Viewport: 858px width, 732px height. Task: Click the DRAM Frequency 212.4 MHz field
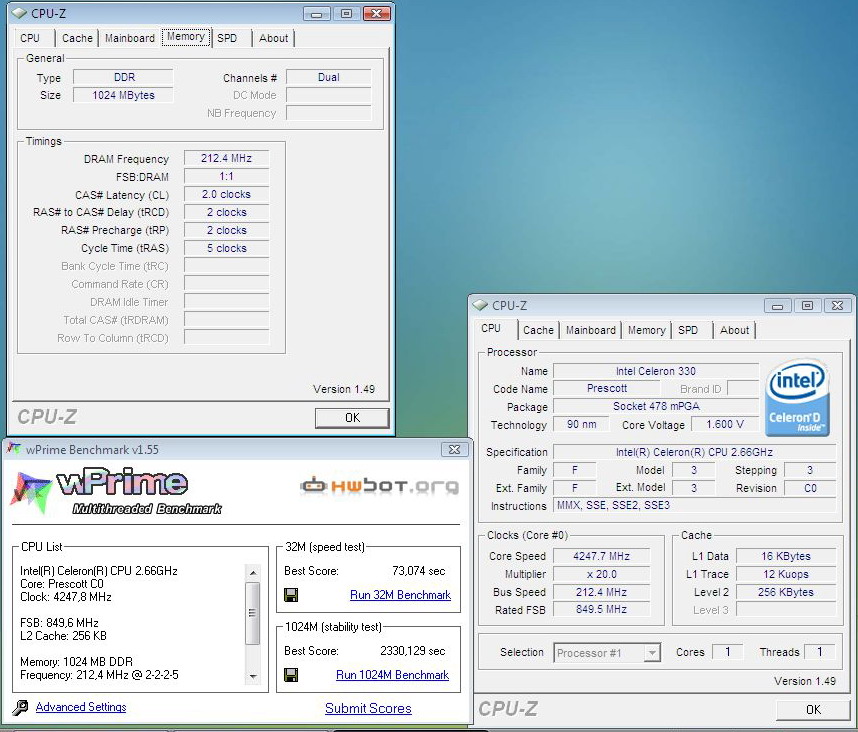(227, 159)
